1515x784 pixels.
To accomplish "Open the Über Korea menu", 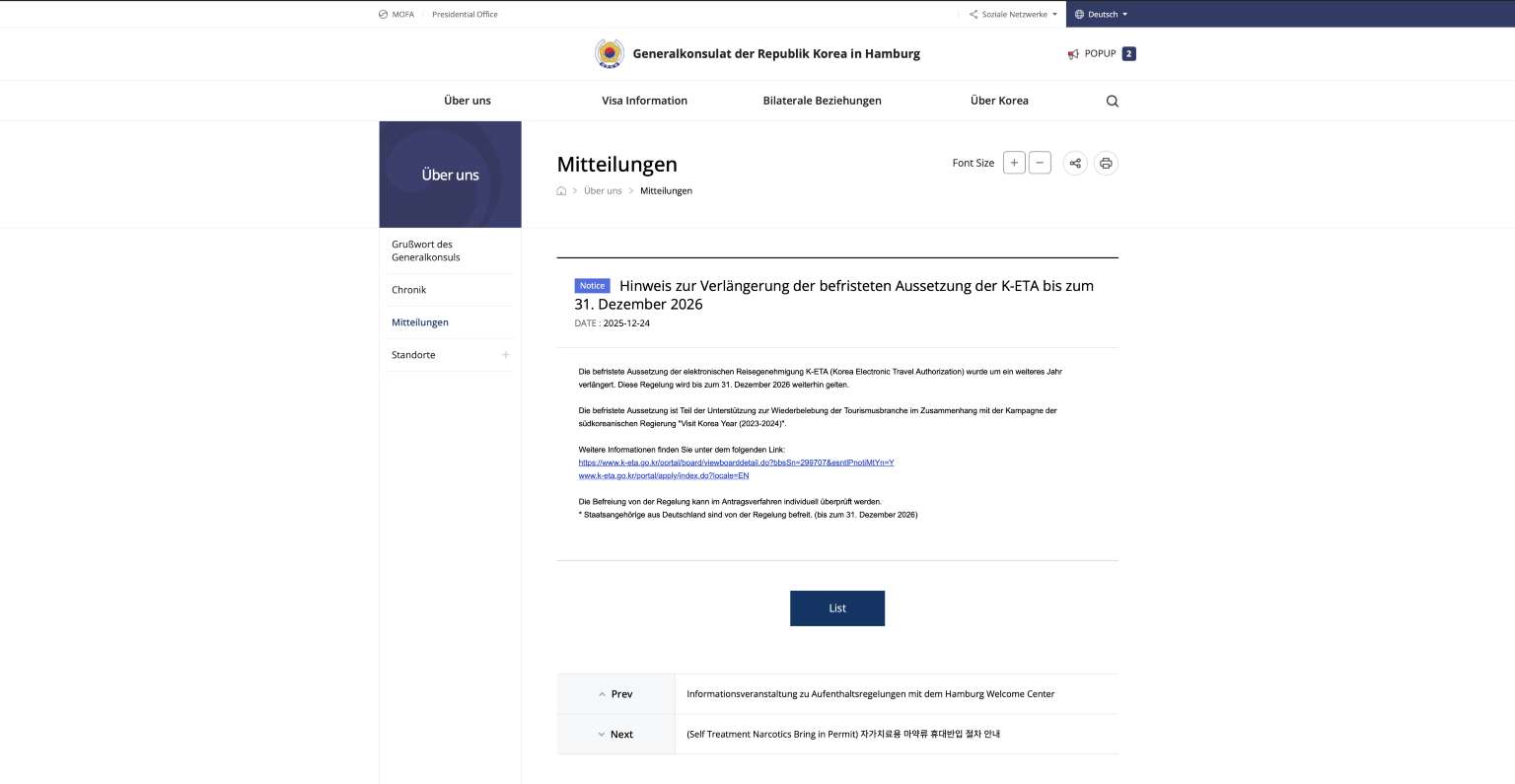I will [999, 101].
